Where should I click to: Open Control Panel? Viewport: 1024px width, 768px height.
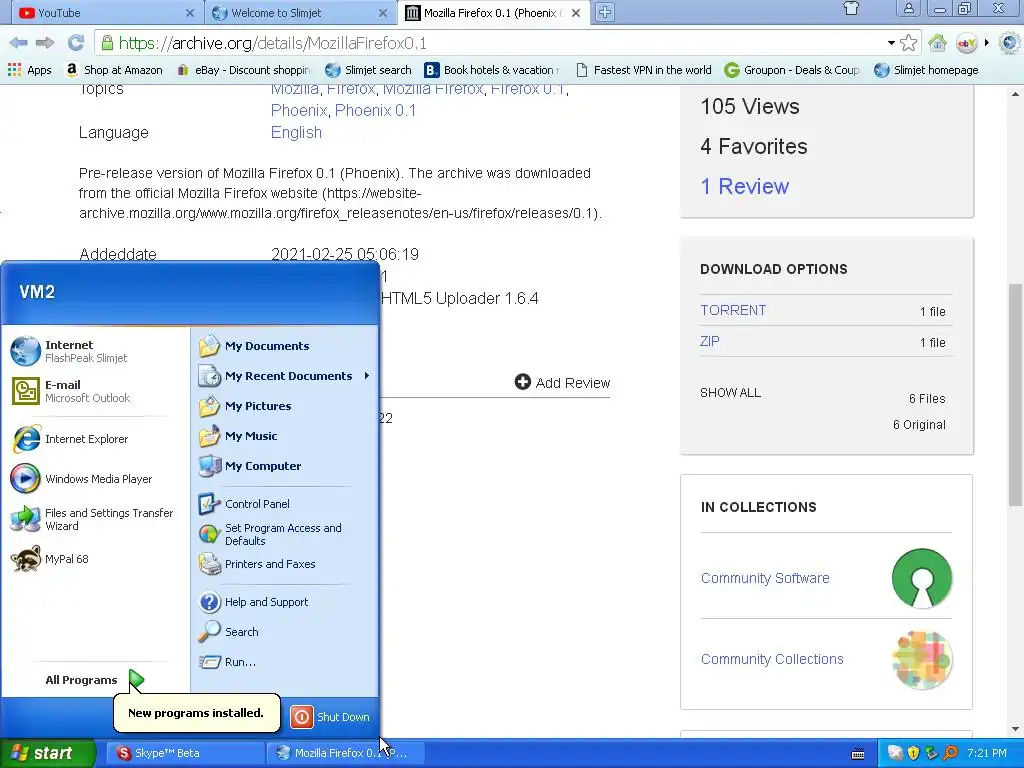coord(285,504)
